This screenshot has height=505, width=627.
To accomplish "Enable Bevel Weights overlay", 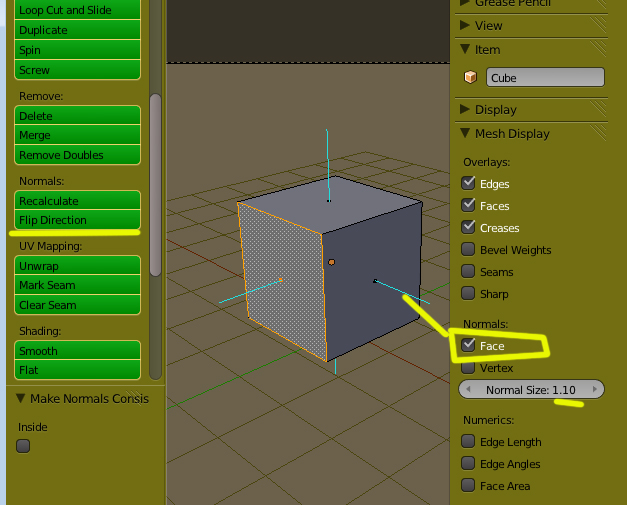I will coord(468,249).
